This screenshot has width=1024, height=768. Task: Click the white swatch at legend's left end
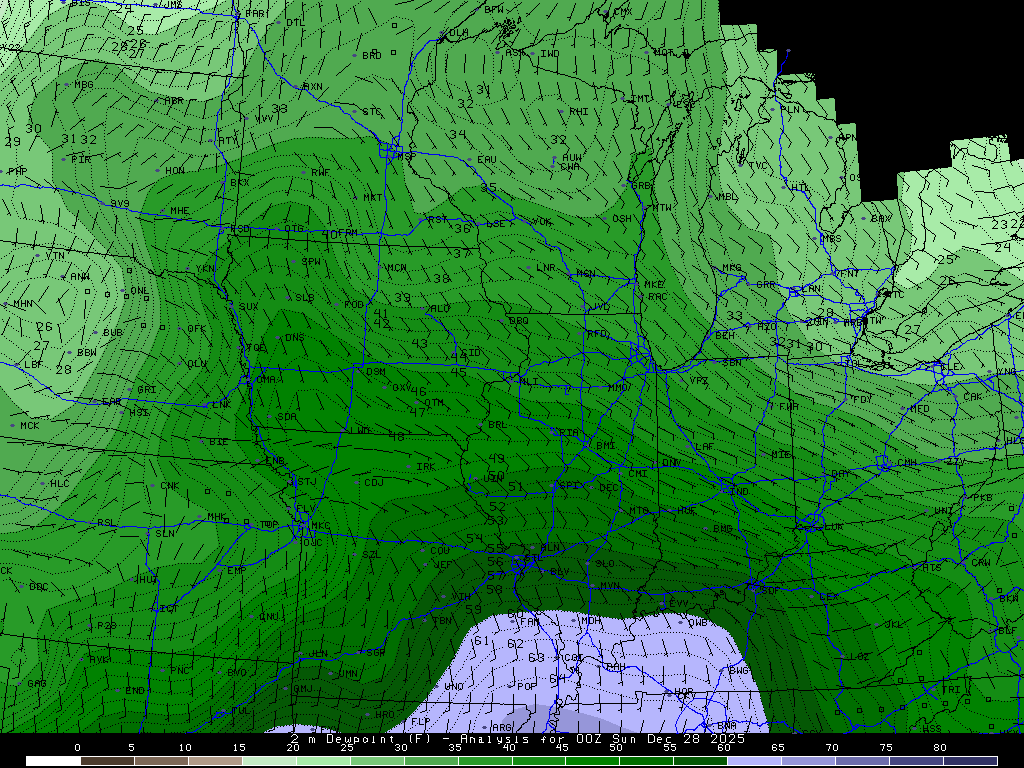point(53,761)
